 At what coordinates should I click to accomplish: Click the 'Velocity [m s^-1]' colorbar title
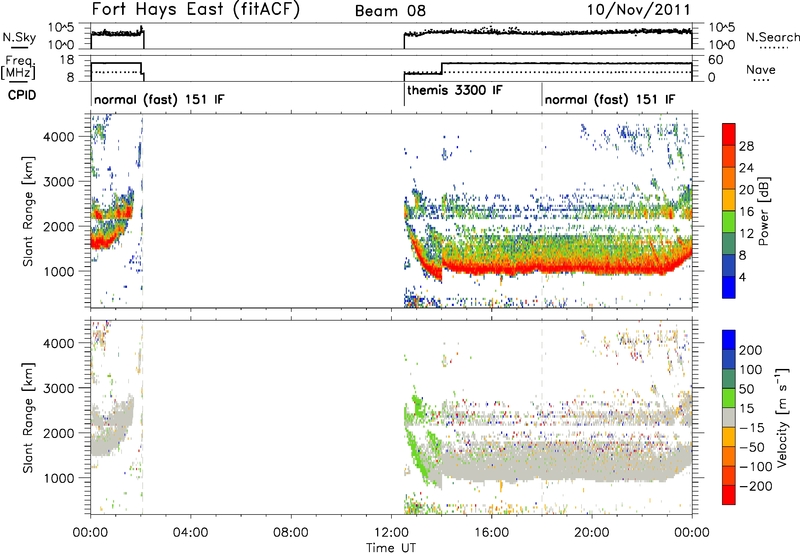(781, 417)
